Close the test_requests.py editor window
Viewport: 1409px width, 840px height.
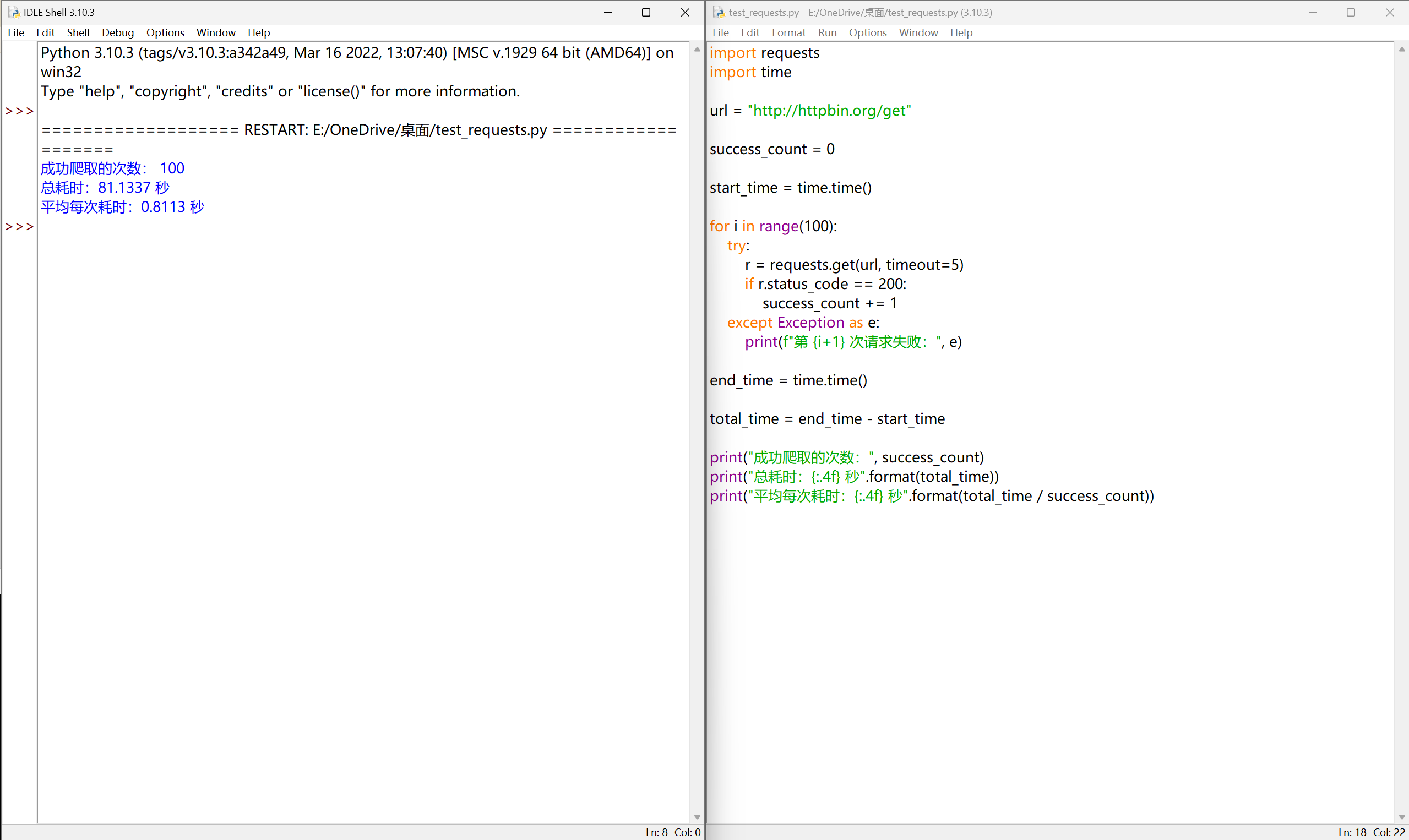1389,12
